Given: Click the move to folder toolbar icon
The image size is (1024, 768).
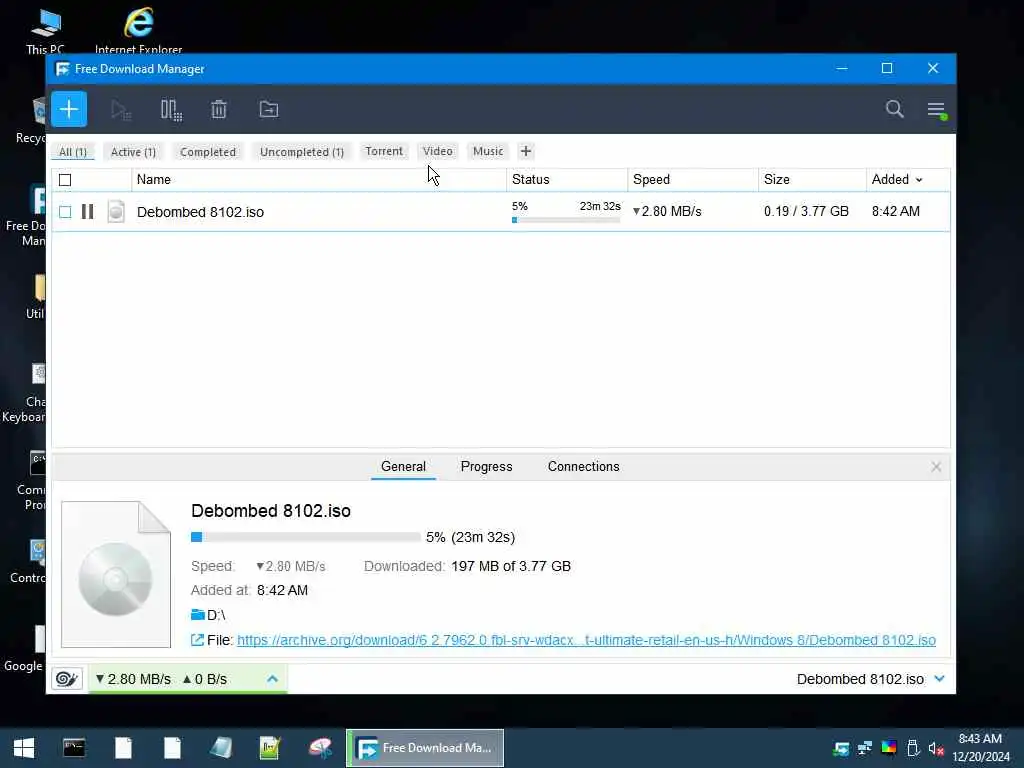Looking at the screenshot, I should click(268, 109).
